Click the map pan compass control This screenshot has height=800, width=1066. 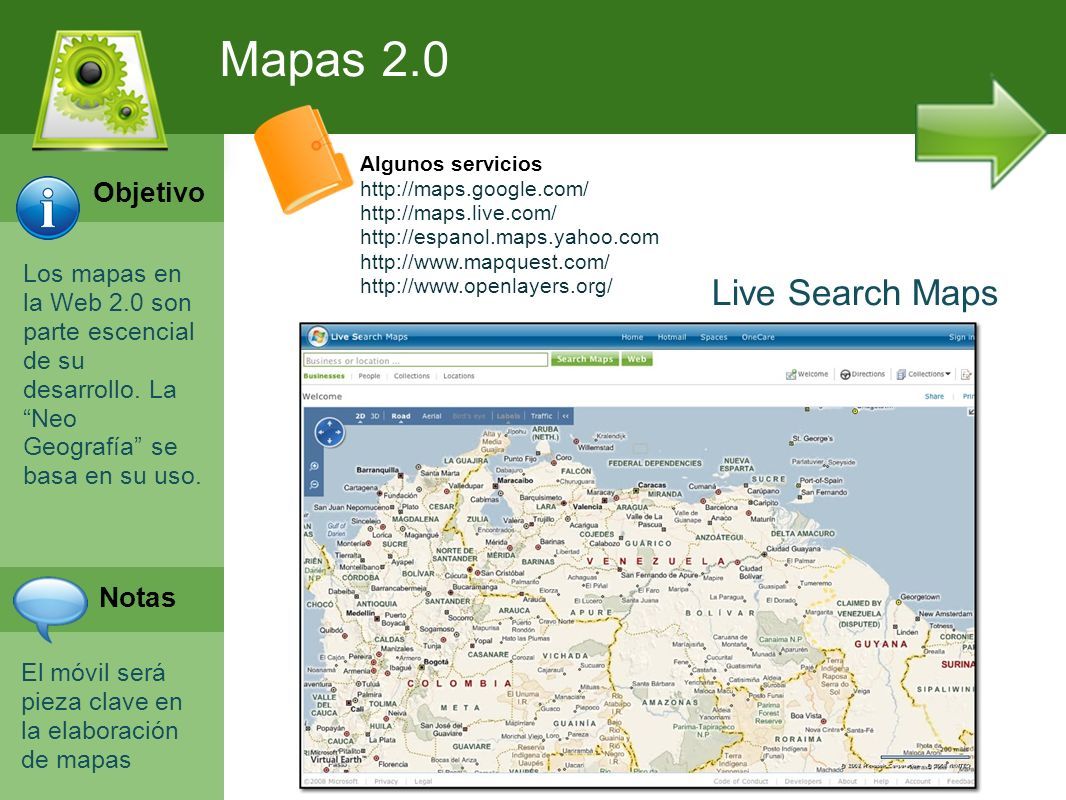(329, 432)
